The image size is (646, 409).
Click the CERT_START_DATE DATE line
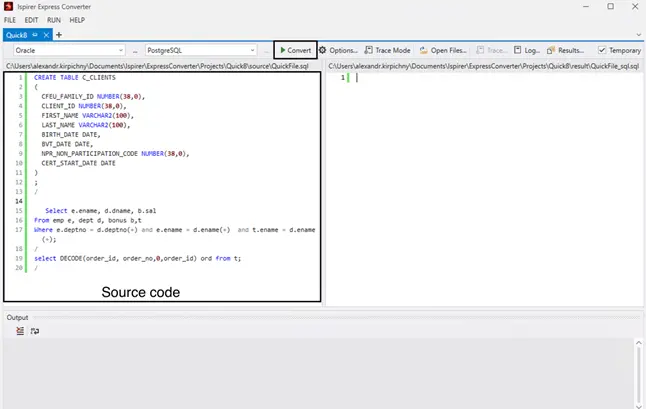78,163
